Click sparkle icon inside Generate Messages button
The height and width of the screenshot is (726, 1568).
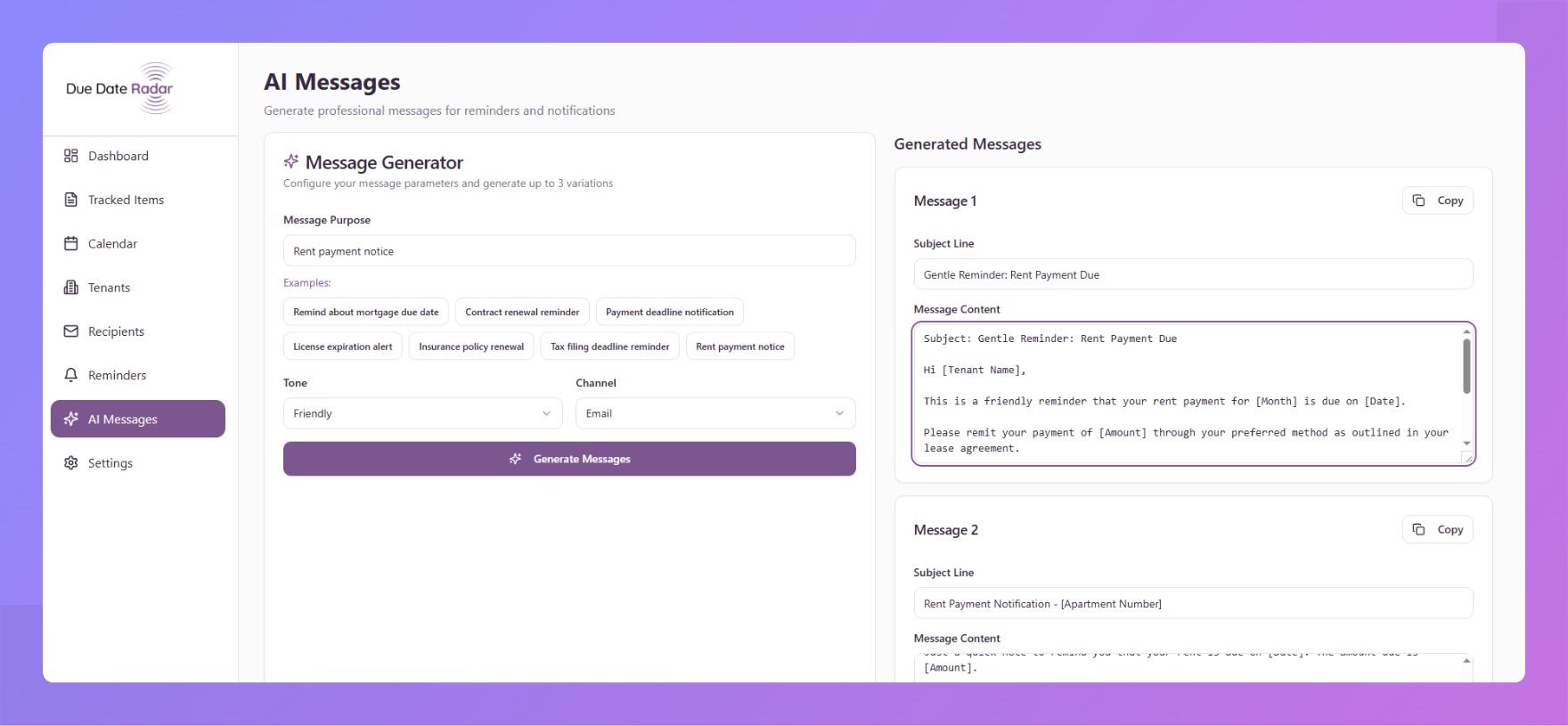[515, 459]
